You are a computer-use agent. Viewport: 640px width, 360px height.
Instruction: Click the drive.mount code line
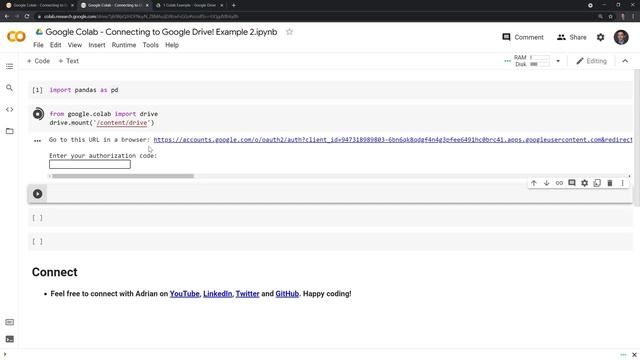tap(102, 122)
